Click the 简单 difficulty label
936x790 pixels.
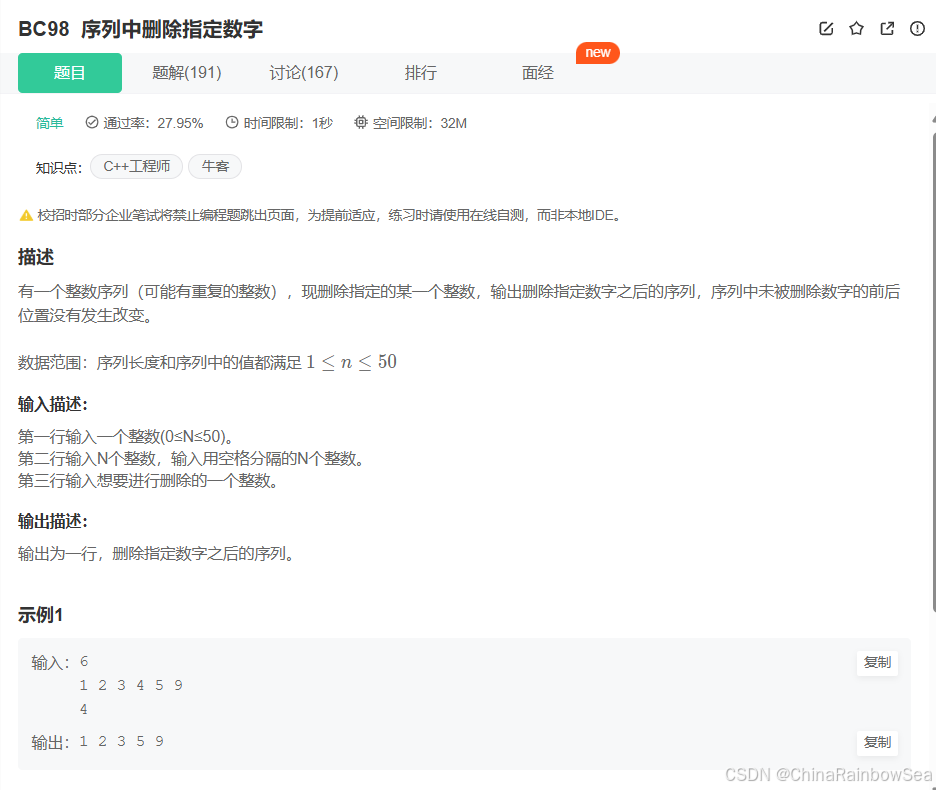click(x=50, y=123)
